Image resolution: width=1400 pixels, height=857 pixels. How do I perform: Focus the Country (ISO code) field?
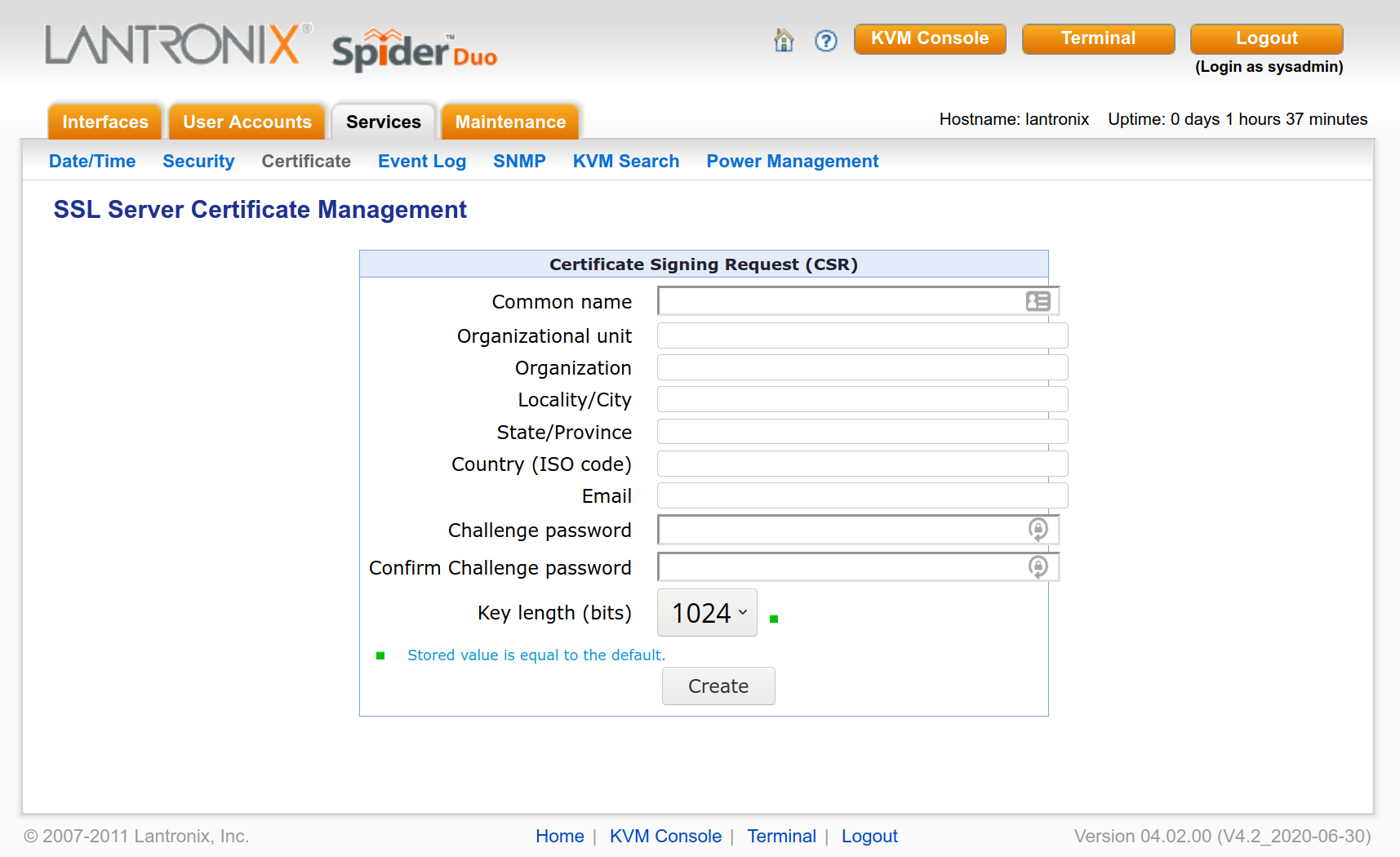(862, 464)
